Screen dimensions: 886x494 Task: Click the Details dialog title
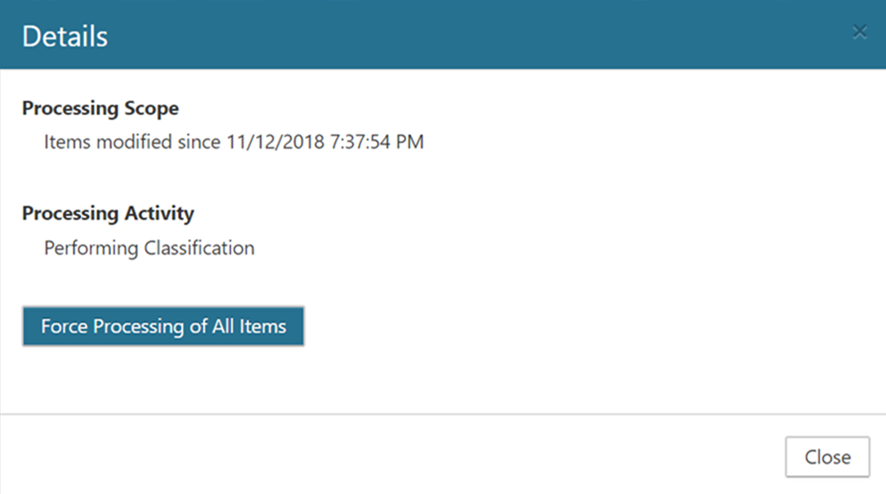(65, 37)
